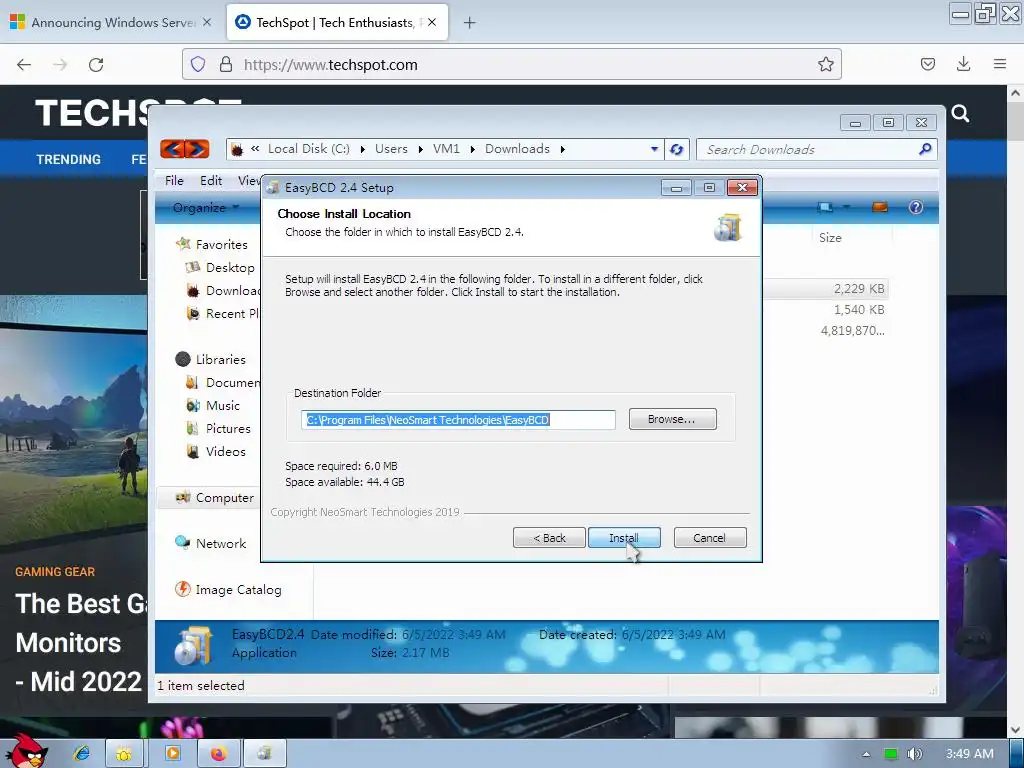Open Desktop under Favorites
The height and width of the screenshot is (768, 1024).
tap(220, 267)
